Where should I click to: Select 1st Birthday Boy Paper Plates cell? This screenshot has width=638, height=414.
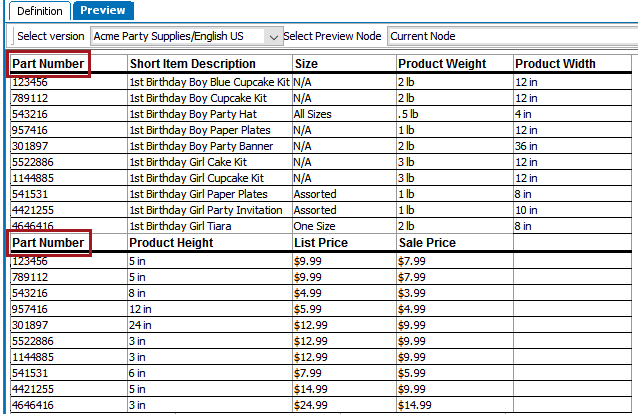(210, 130)
